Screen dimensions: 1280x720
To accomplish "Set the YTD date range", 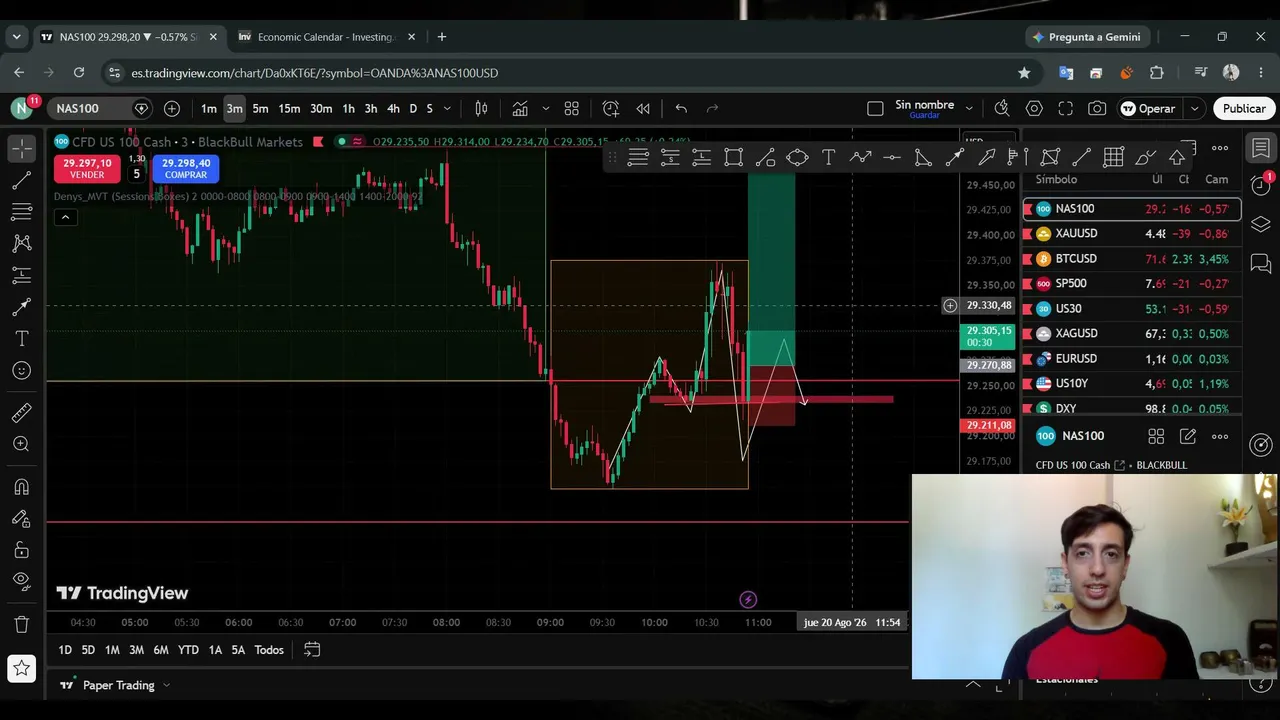I will (188, 650).
